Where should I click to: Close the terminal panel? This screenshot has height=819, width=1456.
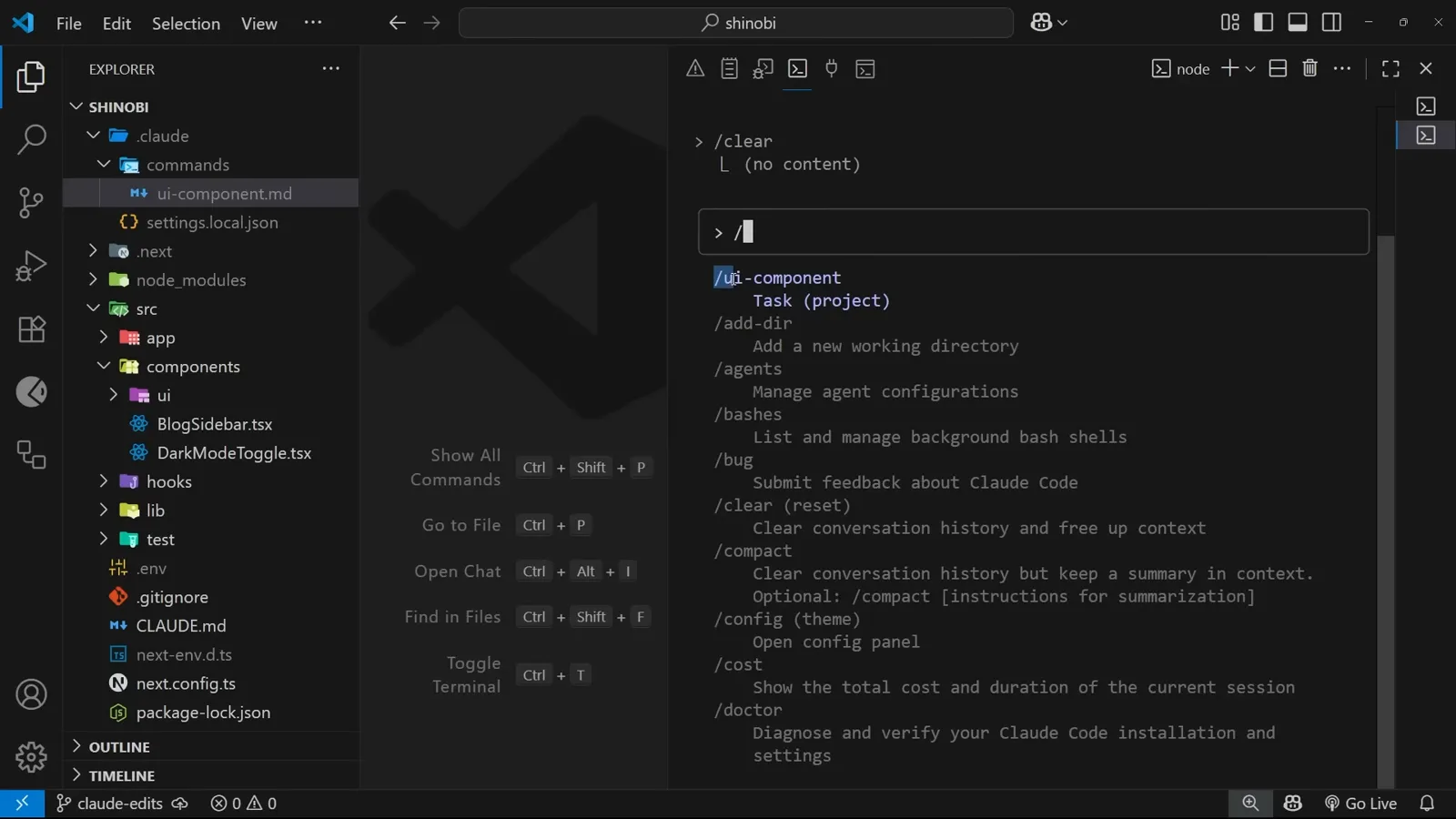(1426, 68)
